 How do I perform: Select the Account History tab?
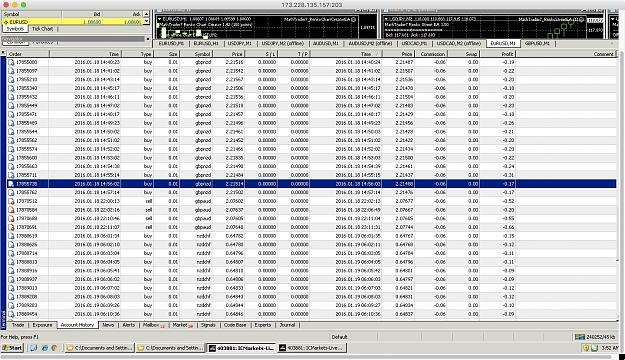coord(77,325)
